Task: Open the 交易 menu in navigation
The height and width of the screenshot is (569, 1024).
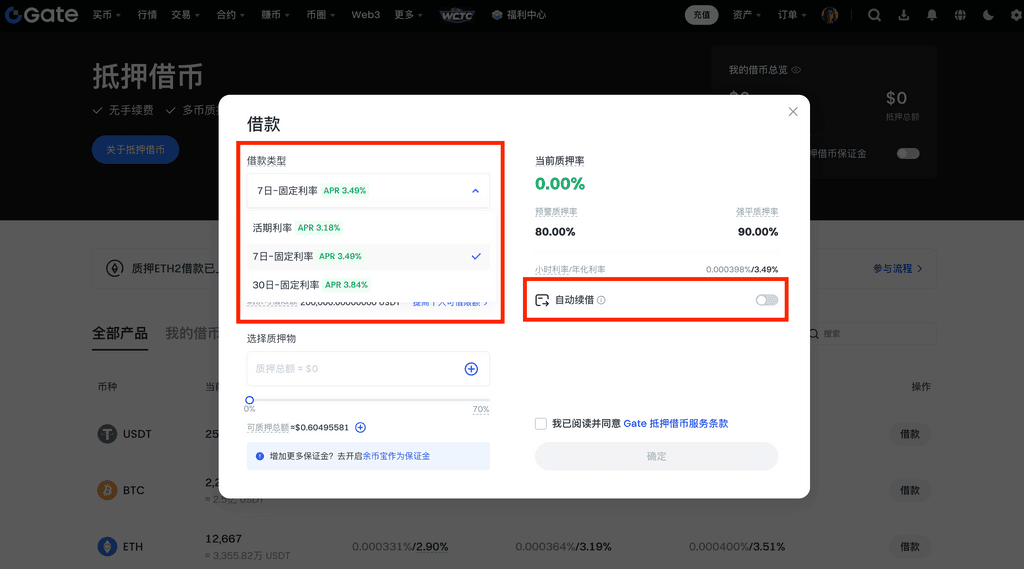Action: pyautogui.click(x=184, y=15)
